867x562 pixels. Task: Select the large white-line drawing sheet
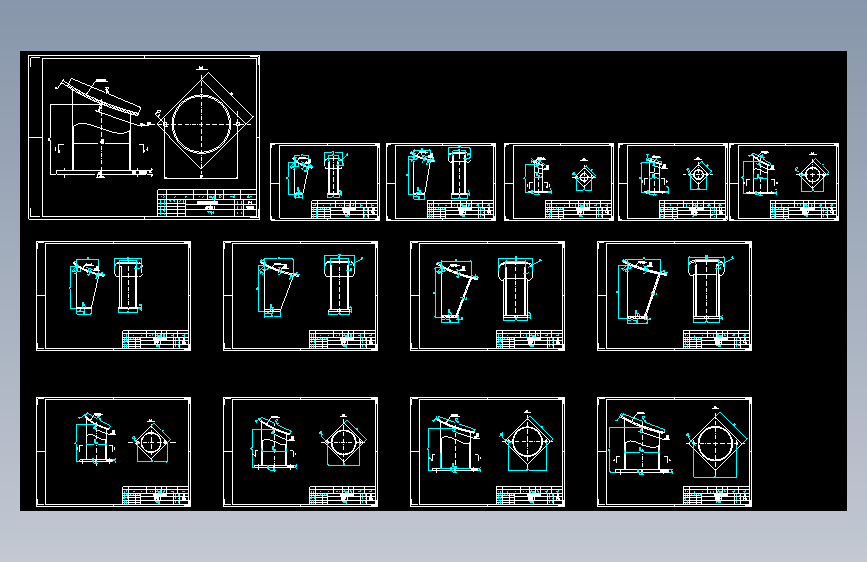click(144, 137)
